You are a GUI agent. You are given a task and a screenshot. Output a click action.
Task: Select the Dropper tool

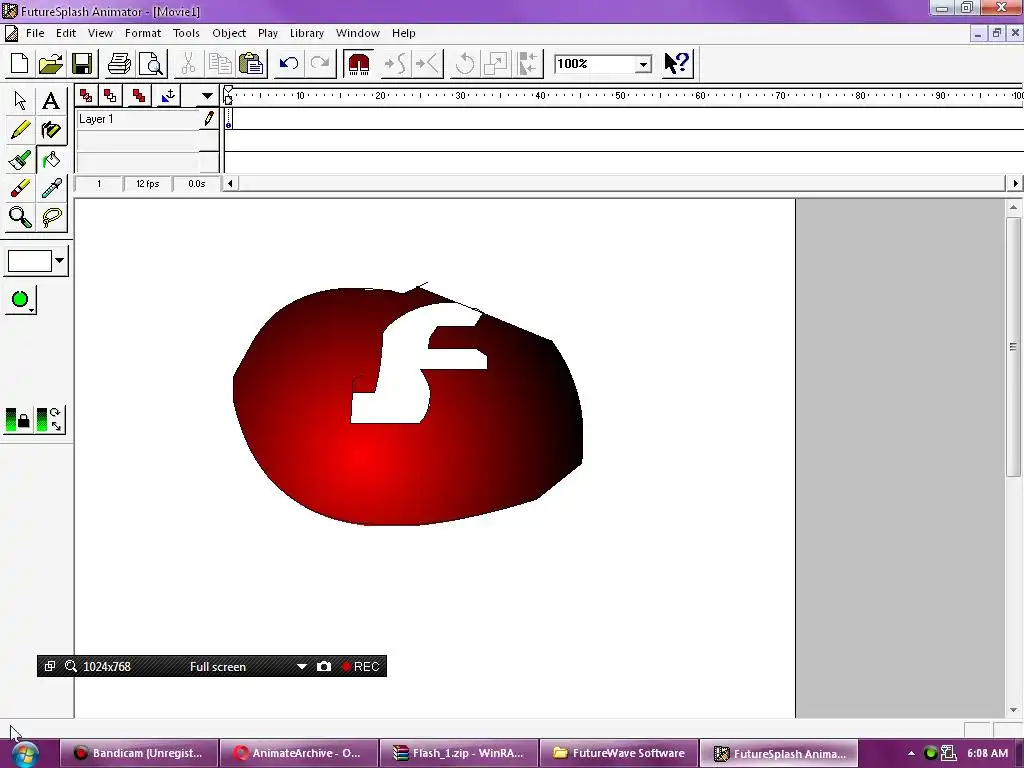pos(51,188)
